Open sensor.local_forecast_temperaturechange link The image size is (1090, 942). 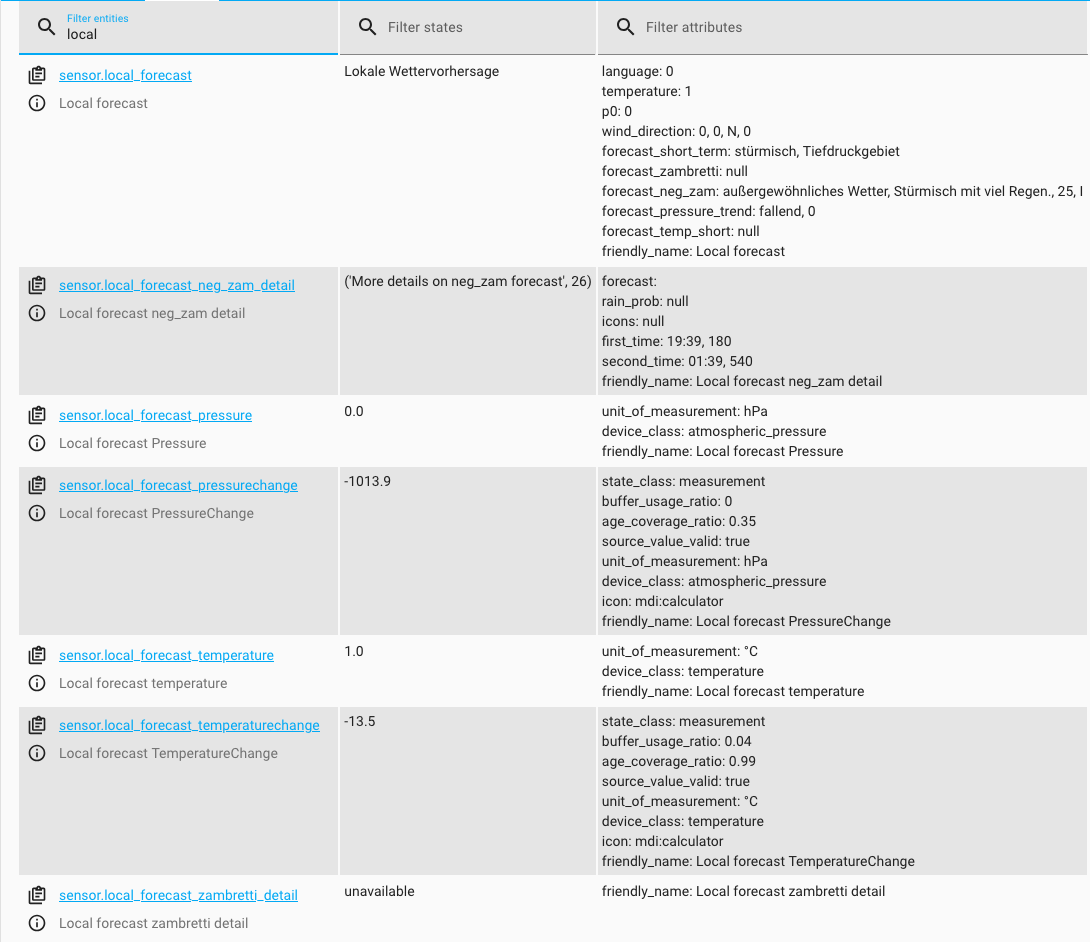click(x=189, y=725)
